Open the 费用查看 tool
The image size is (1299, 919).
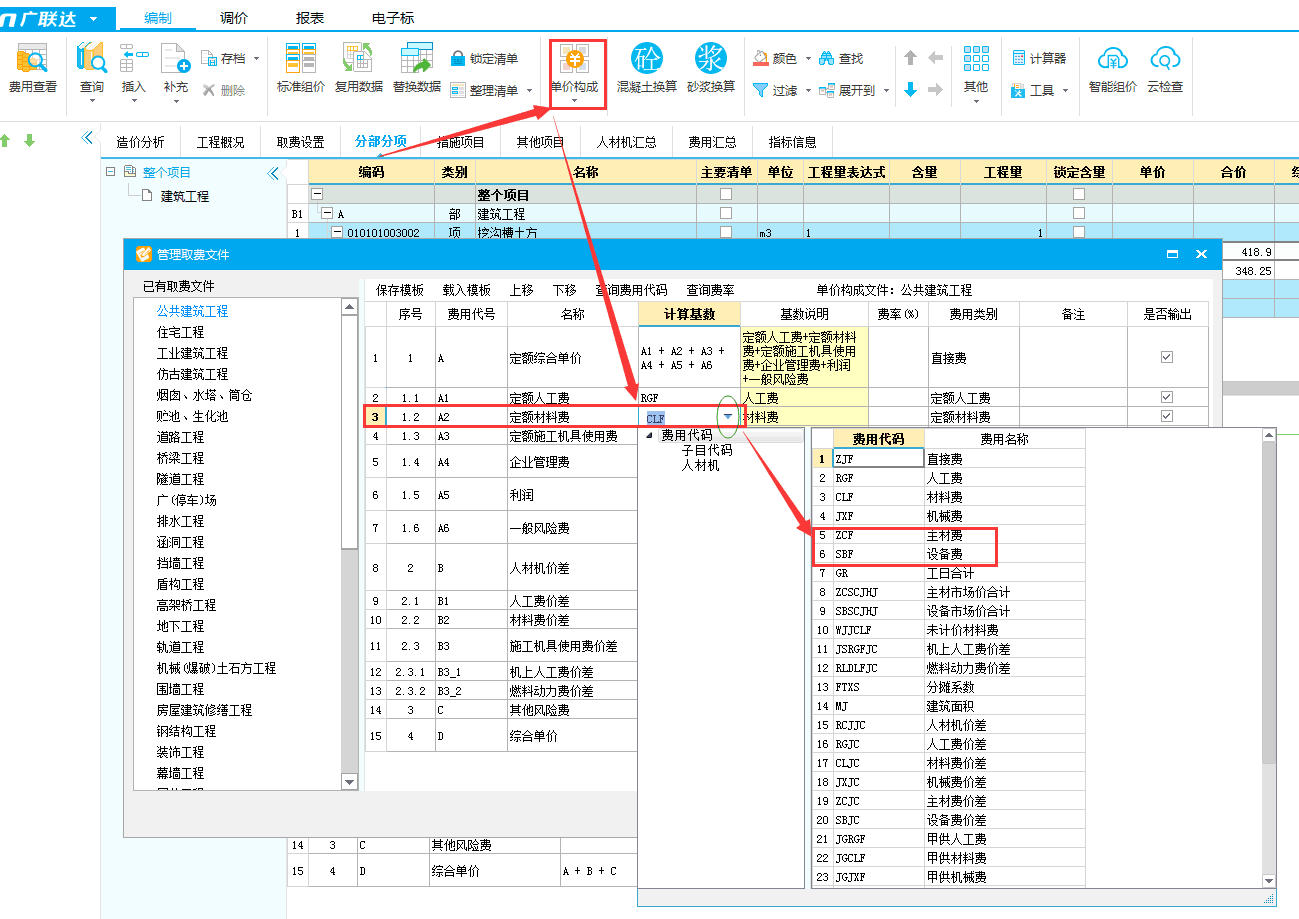33,68
